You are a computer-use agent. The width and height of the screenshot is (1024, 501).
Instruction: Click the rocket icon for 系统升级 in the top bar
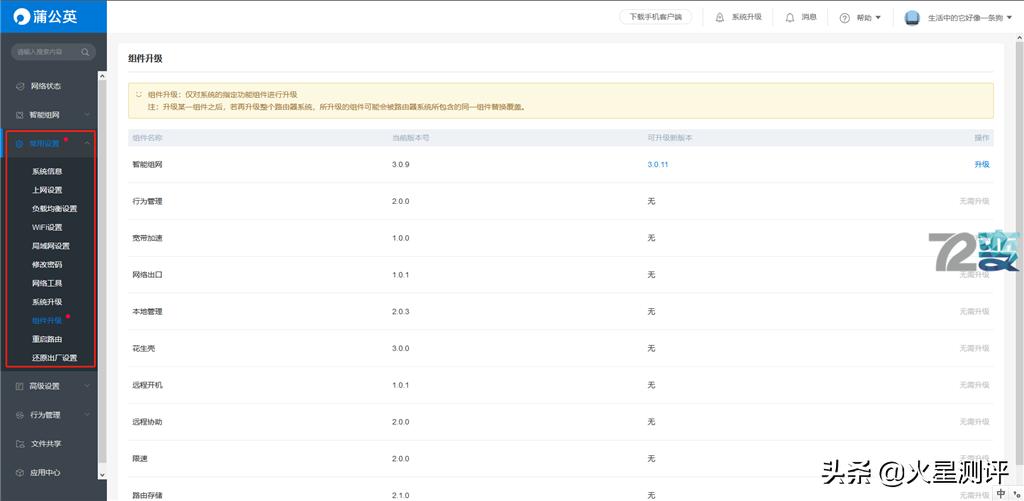tap(720, 18)
